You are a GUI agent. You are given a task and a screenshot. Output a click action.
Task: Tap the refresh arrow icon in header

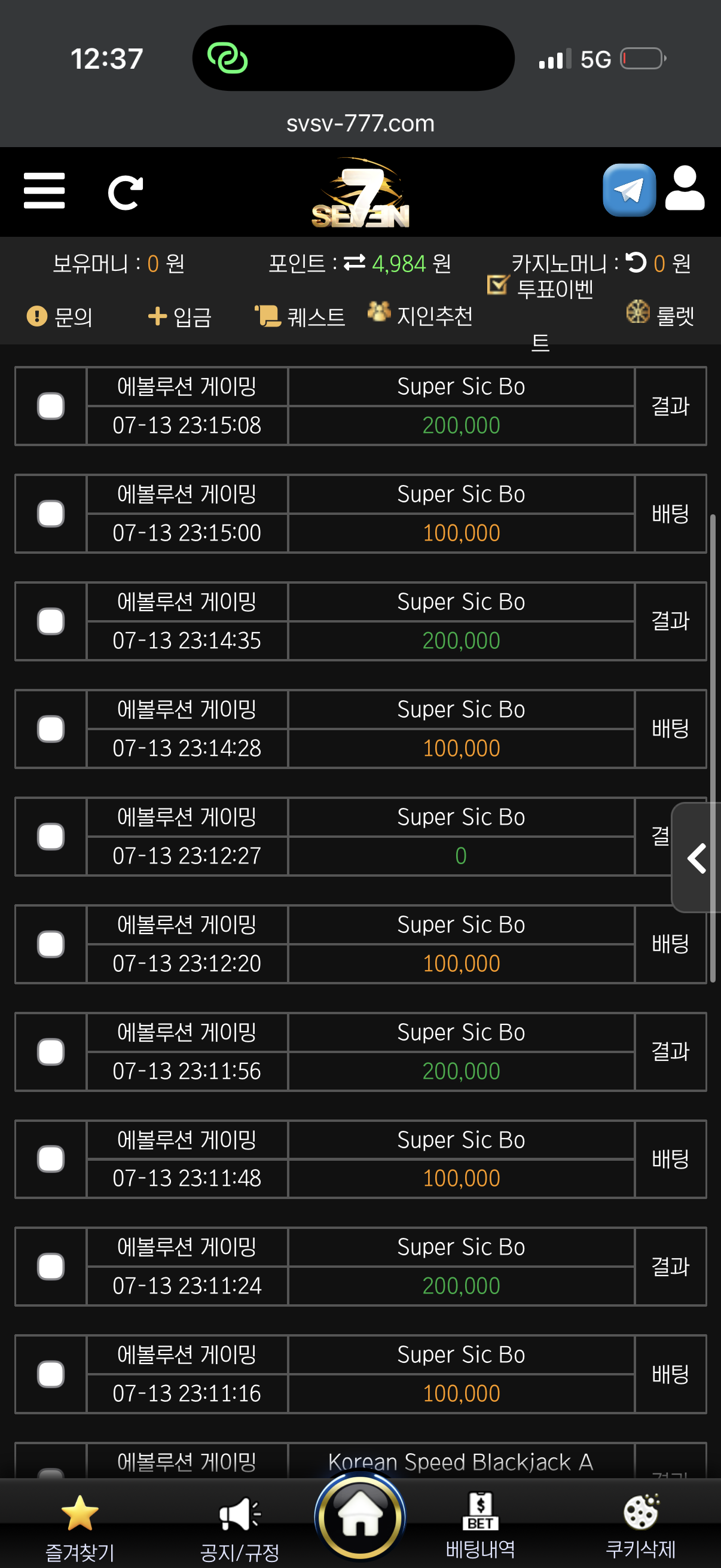(x=126, y=193)
